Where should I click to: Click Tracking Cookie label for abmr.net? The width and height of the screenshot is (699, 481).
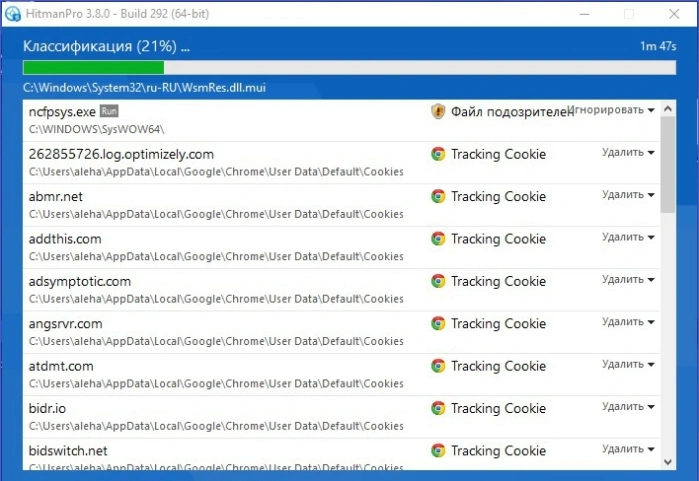coord(498,197)
